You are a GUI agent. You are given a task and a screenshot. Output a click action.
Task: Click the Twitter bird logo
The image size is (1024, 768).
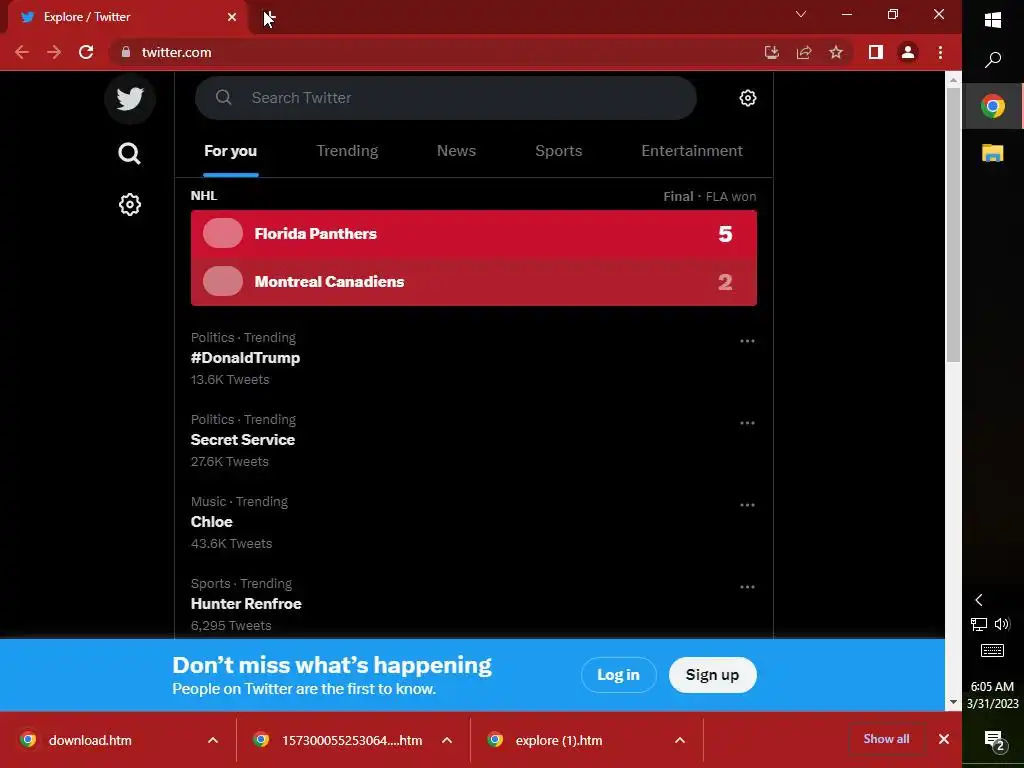130,99
